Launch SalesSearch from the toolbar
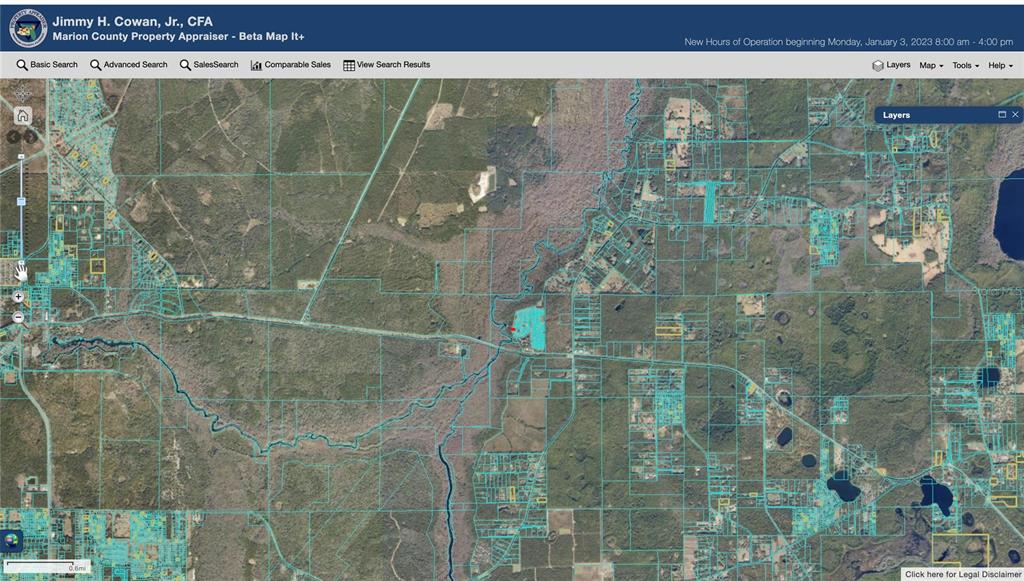 tap(209, 65)
